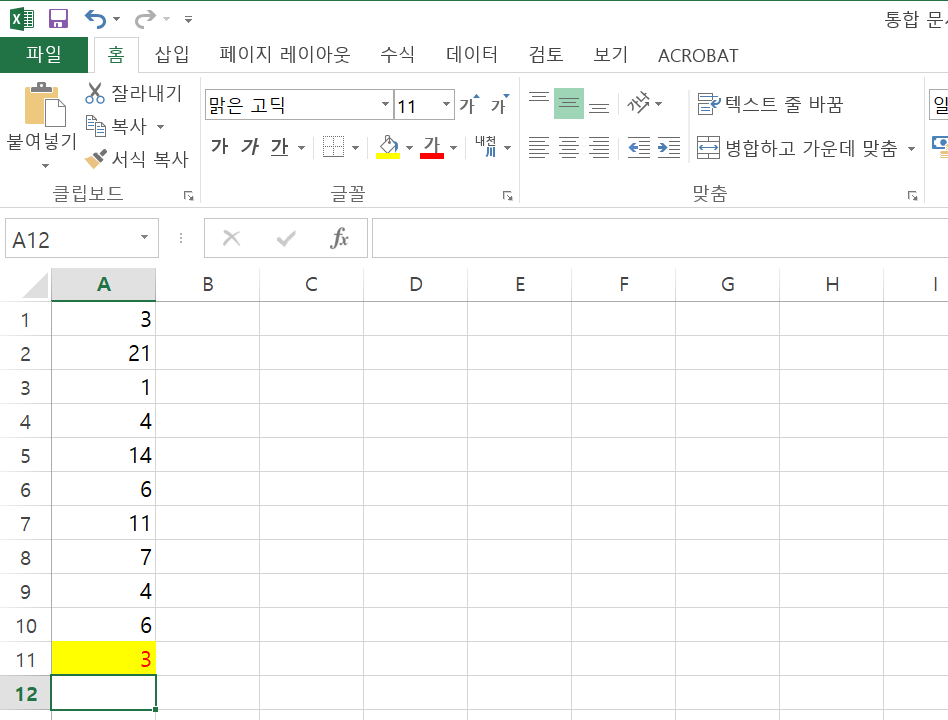Click the Name Box showing A12

(x=73, y=239)
